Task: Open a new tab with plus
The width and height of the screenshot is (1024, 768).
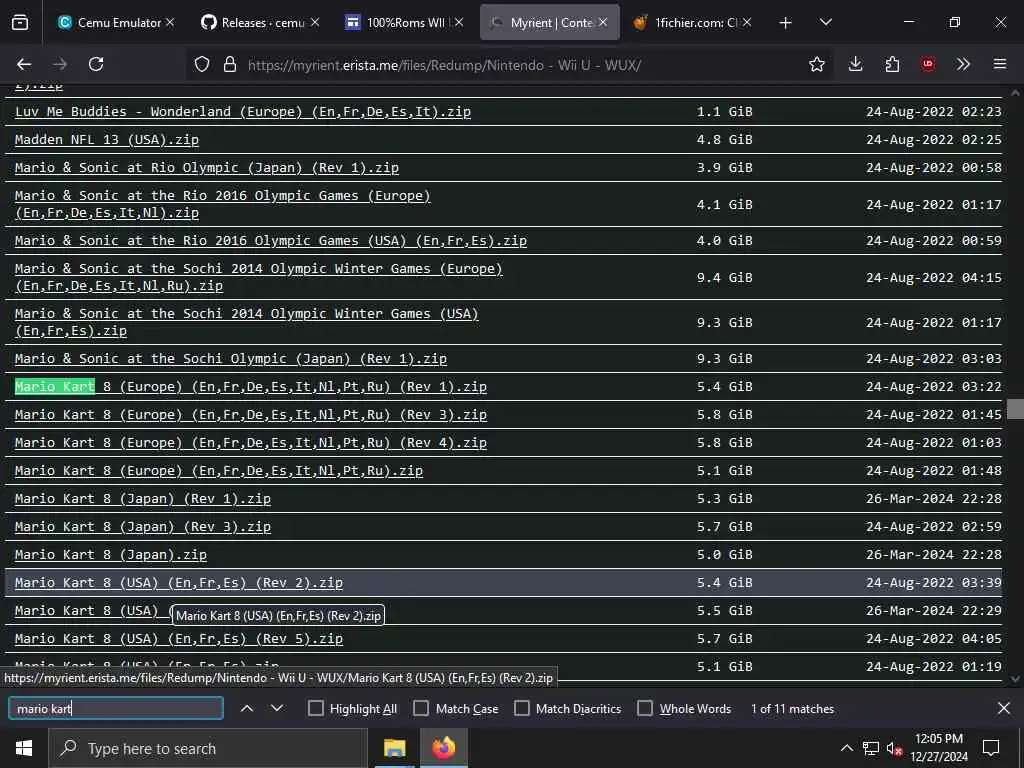Action: coord(785,23)
